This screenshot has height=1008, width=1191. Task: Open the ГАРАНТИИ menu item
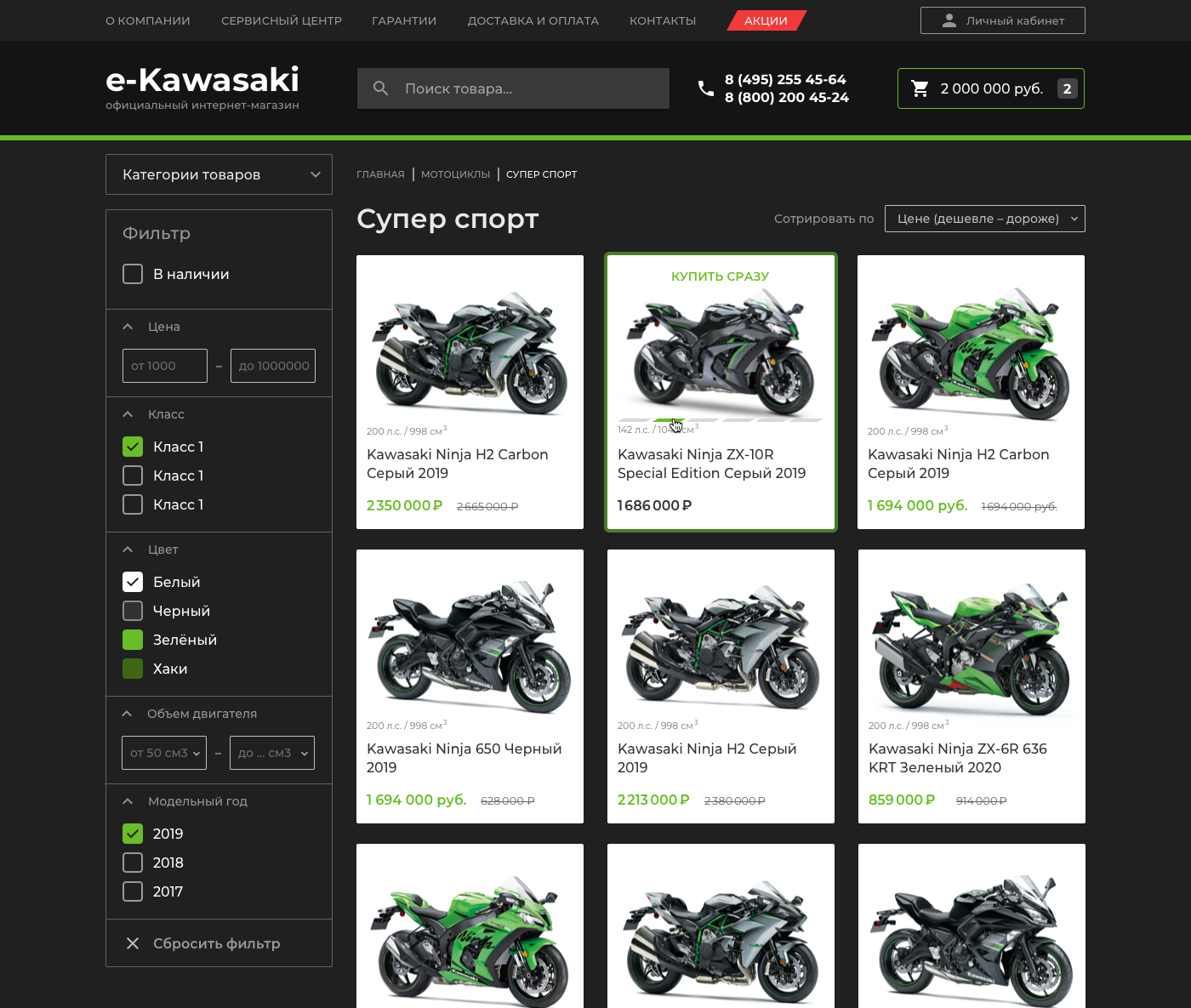tap(404, 20)
